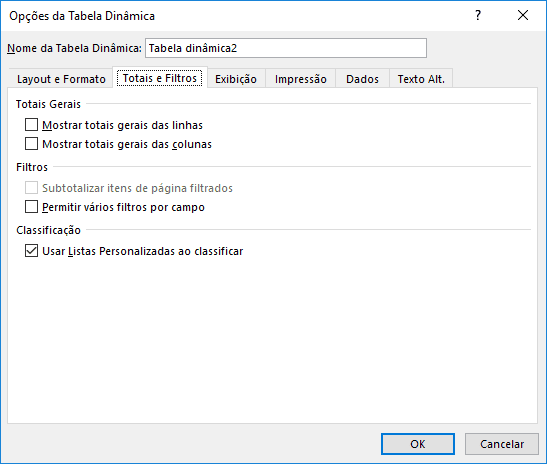547x464 pixels.
Task: Click the help question mark icon
Action: click(478, 15)
